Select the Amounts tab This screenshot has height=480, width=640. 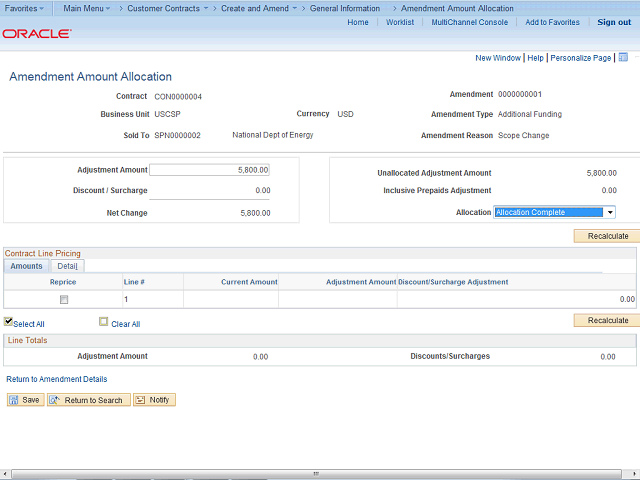click(x=26, y=266)
